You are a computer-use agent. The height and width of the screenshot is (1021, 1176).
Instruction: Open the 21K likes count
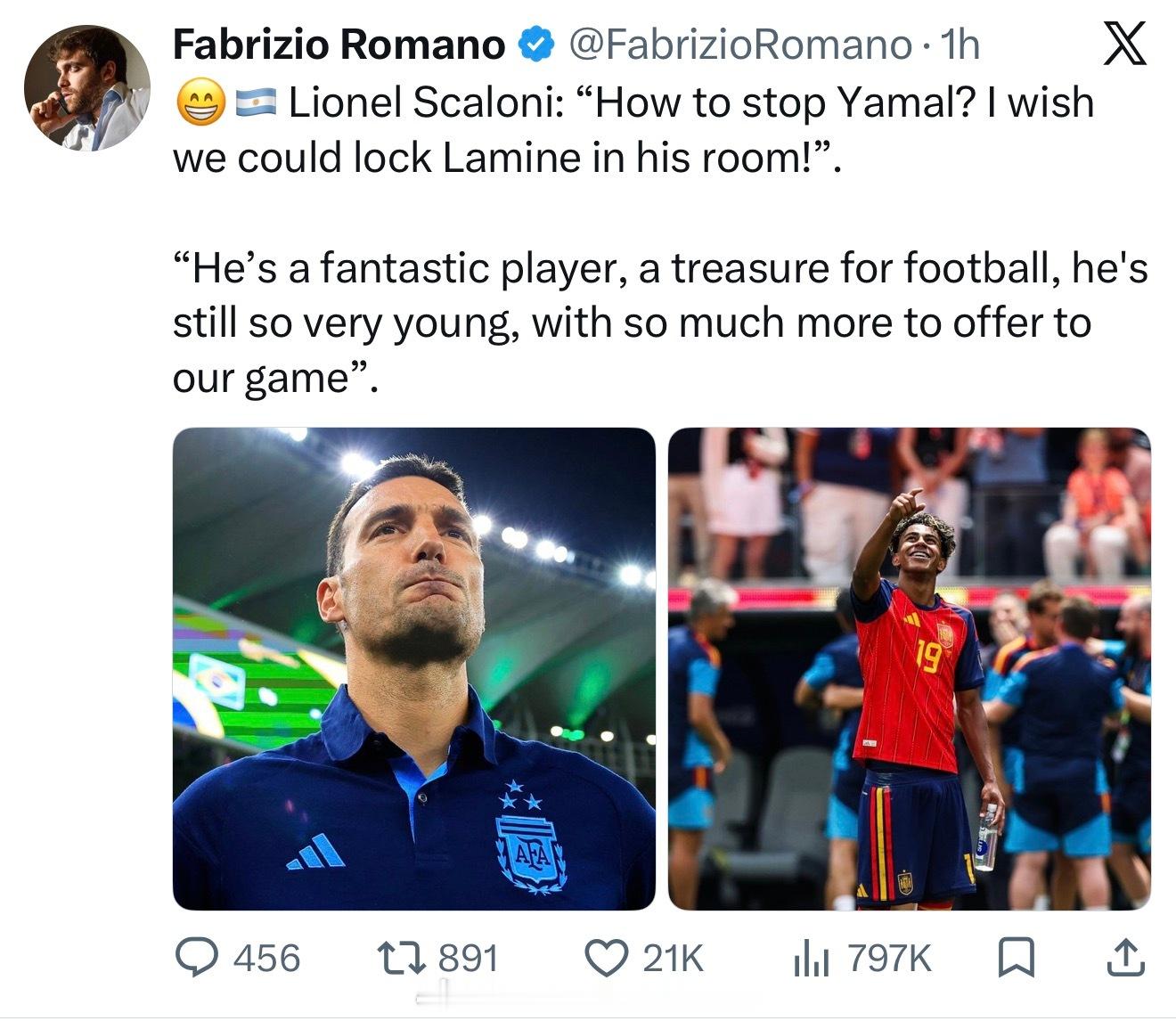click(673, 959)
